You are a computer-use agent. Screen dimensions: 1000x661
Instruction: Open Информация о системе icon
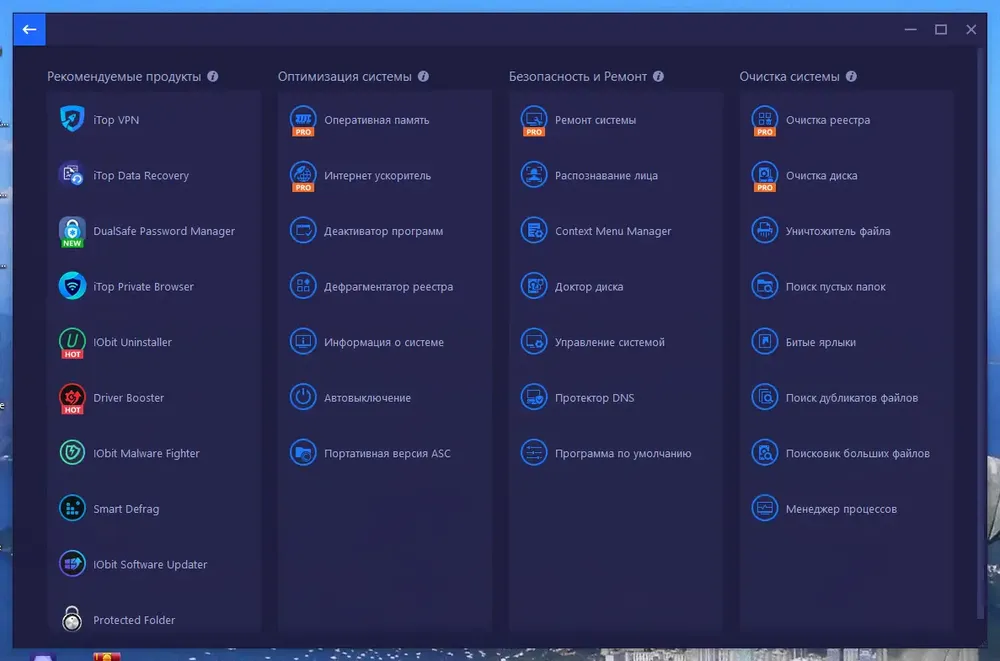(303, 341)
